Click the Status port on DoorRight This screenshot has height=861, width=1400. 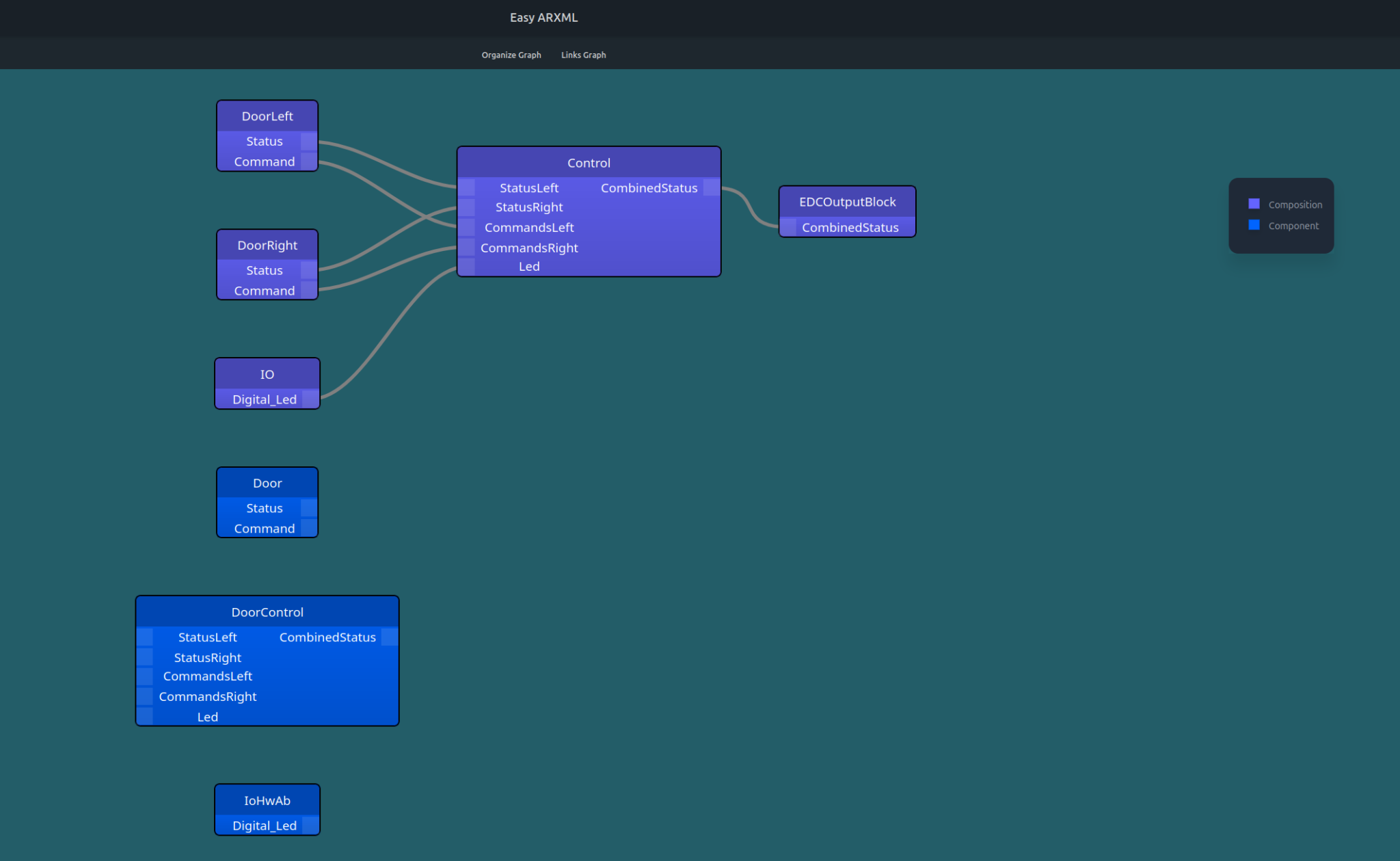(312, 270)
